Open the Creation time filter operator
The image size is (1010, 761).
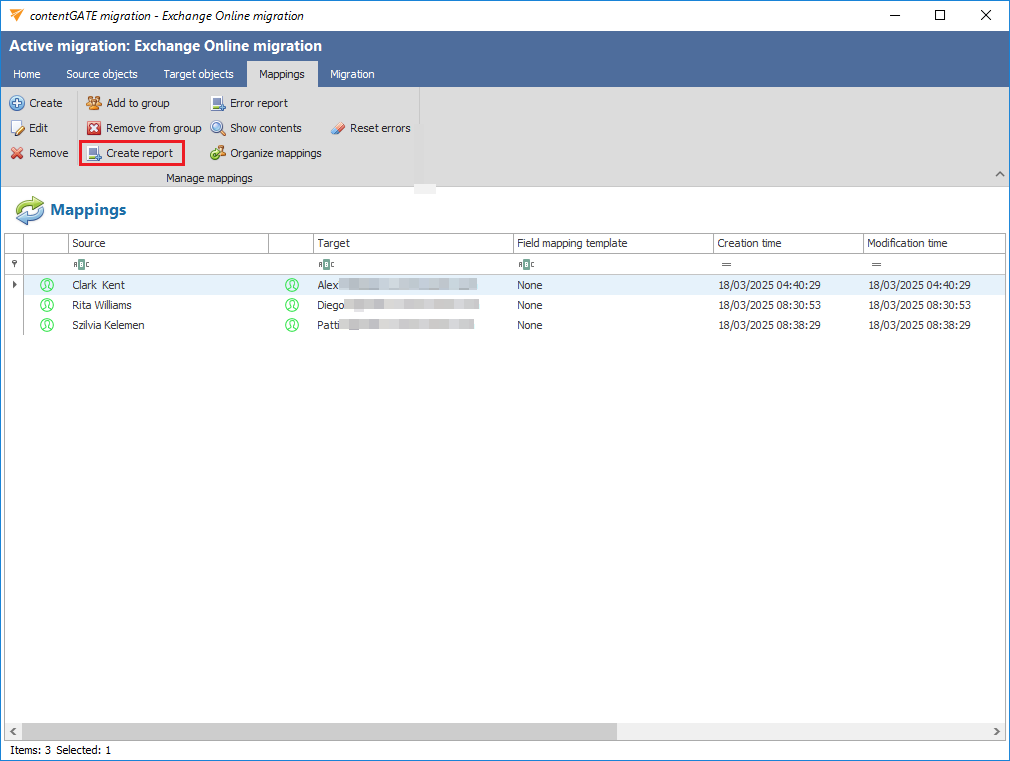point(726,264)
